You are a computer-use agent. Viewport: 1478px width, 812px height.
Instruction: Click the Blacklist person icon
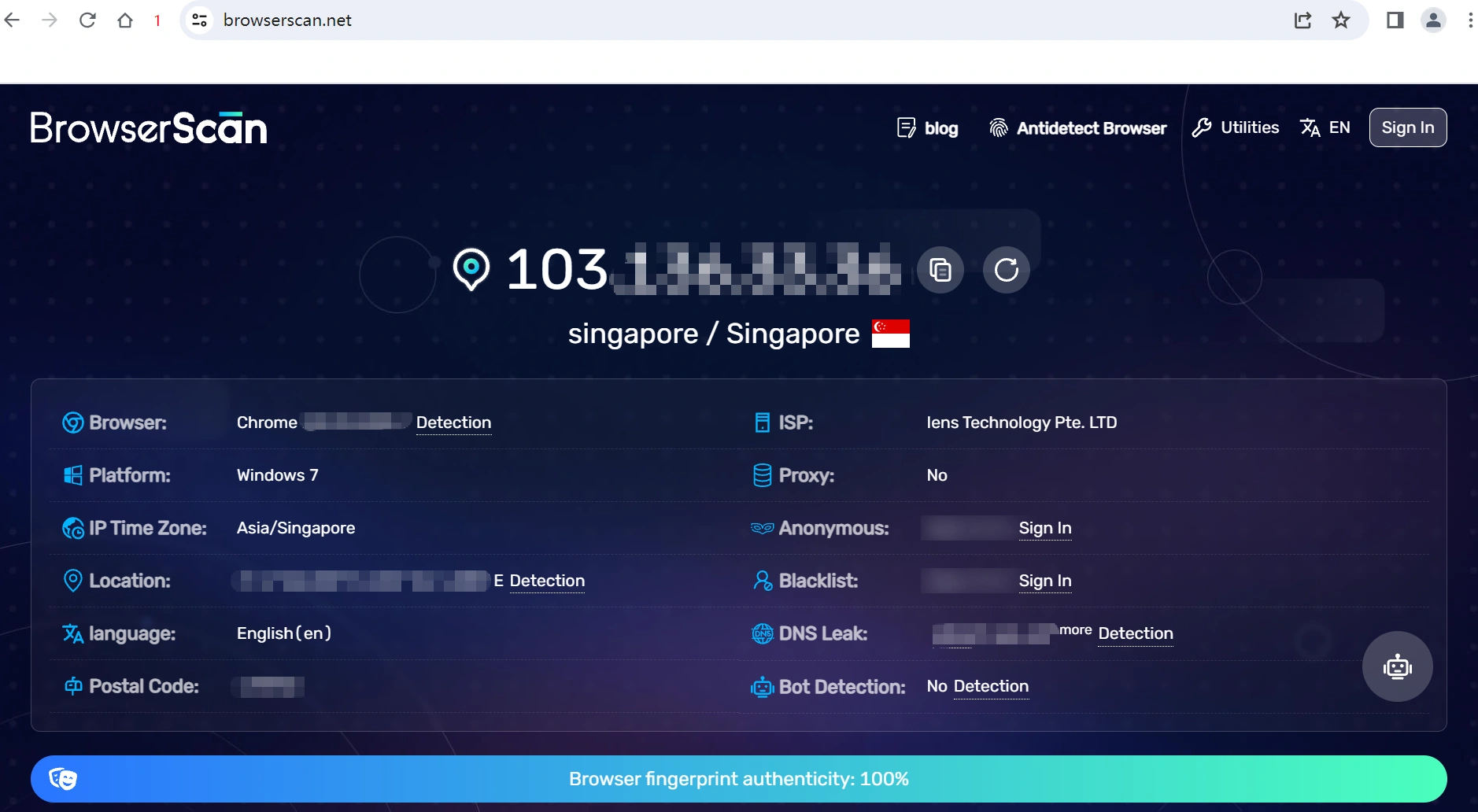point(763,581)
